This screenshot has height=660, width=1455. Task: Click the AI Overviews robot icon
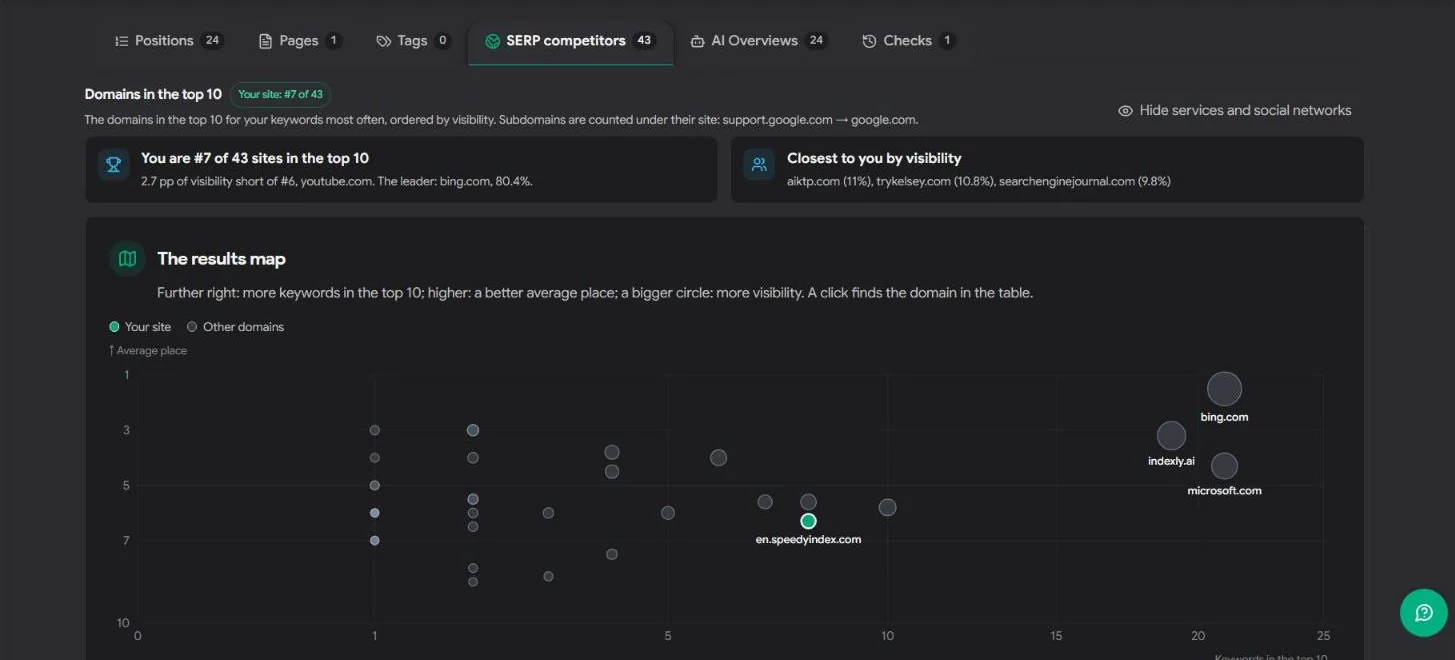[698, 41]
